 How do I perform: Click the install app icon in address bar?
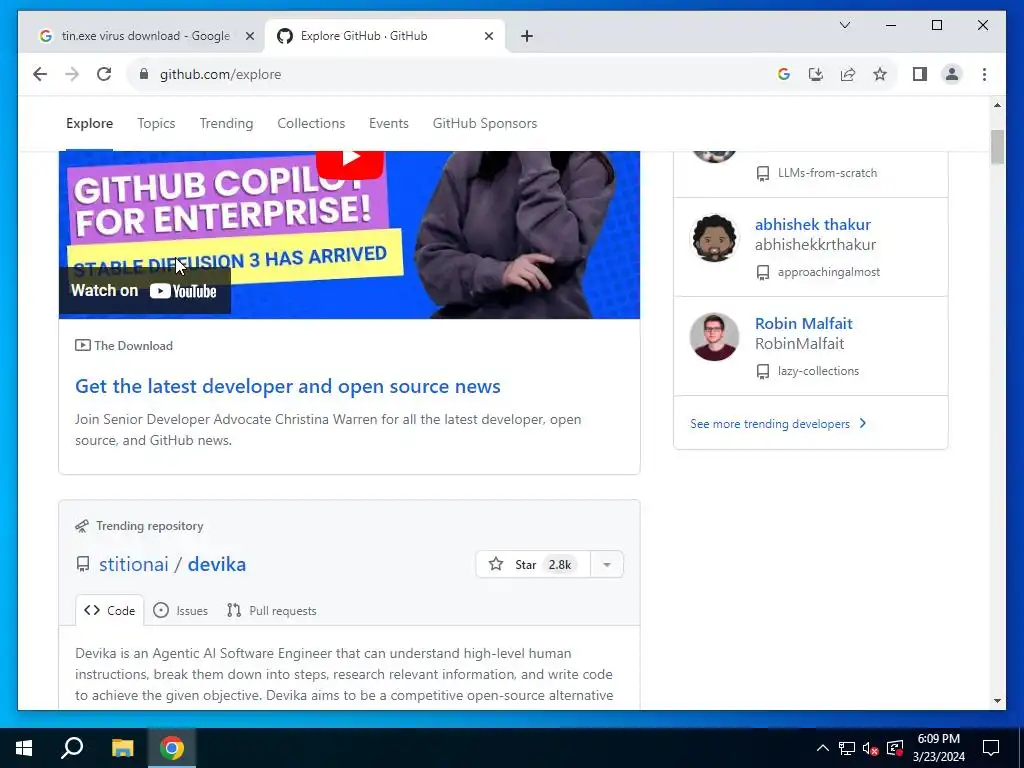816,74
